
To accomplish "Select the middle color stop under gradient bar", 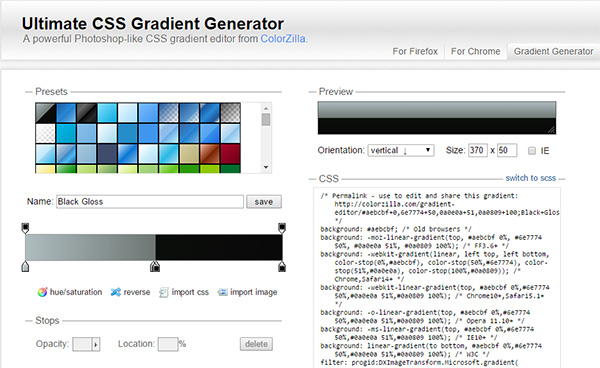I will tap(155, 266).
